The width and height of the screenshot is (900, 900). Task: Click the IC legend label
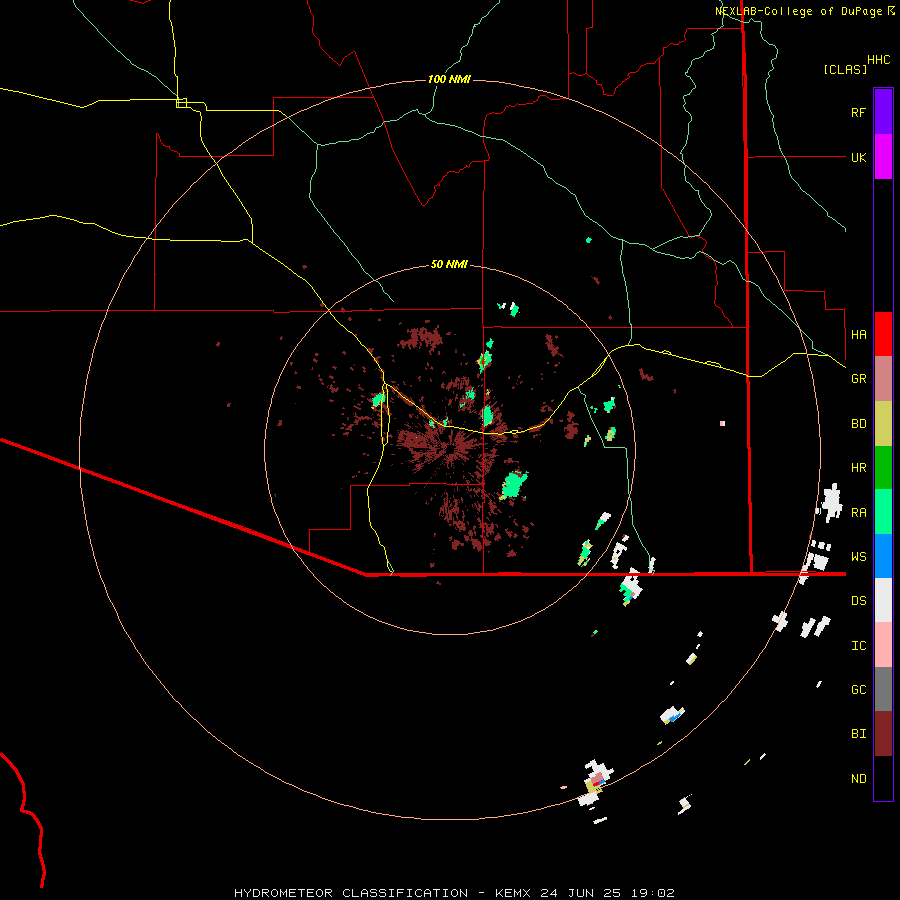858,645
